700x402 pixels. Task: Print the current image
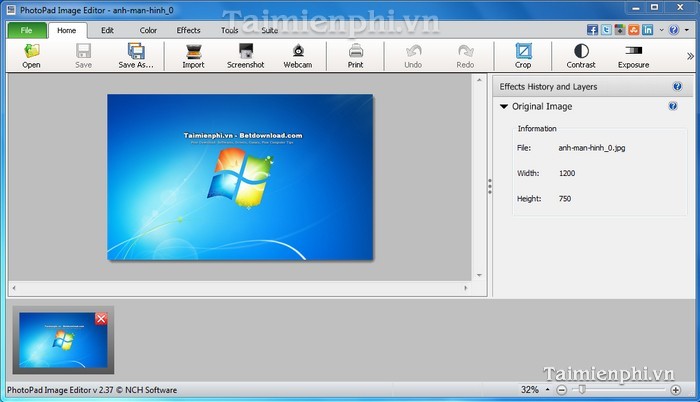356,56
